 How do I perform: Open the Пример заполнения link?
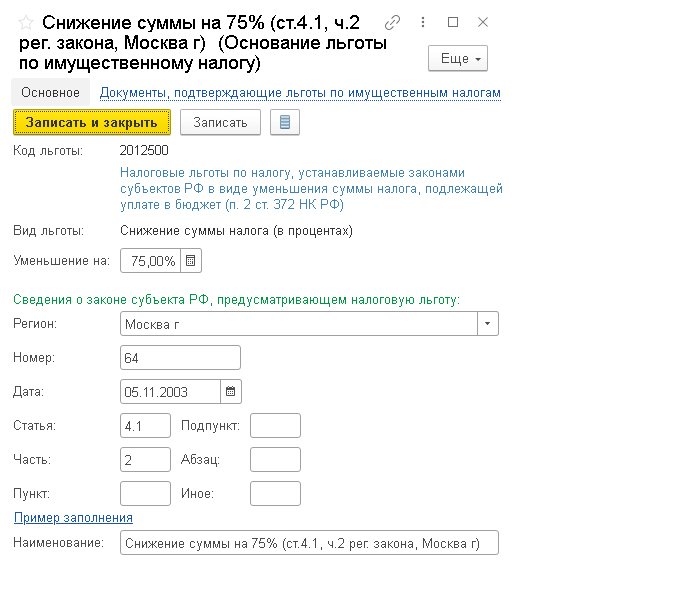(x=73, y=518)
